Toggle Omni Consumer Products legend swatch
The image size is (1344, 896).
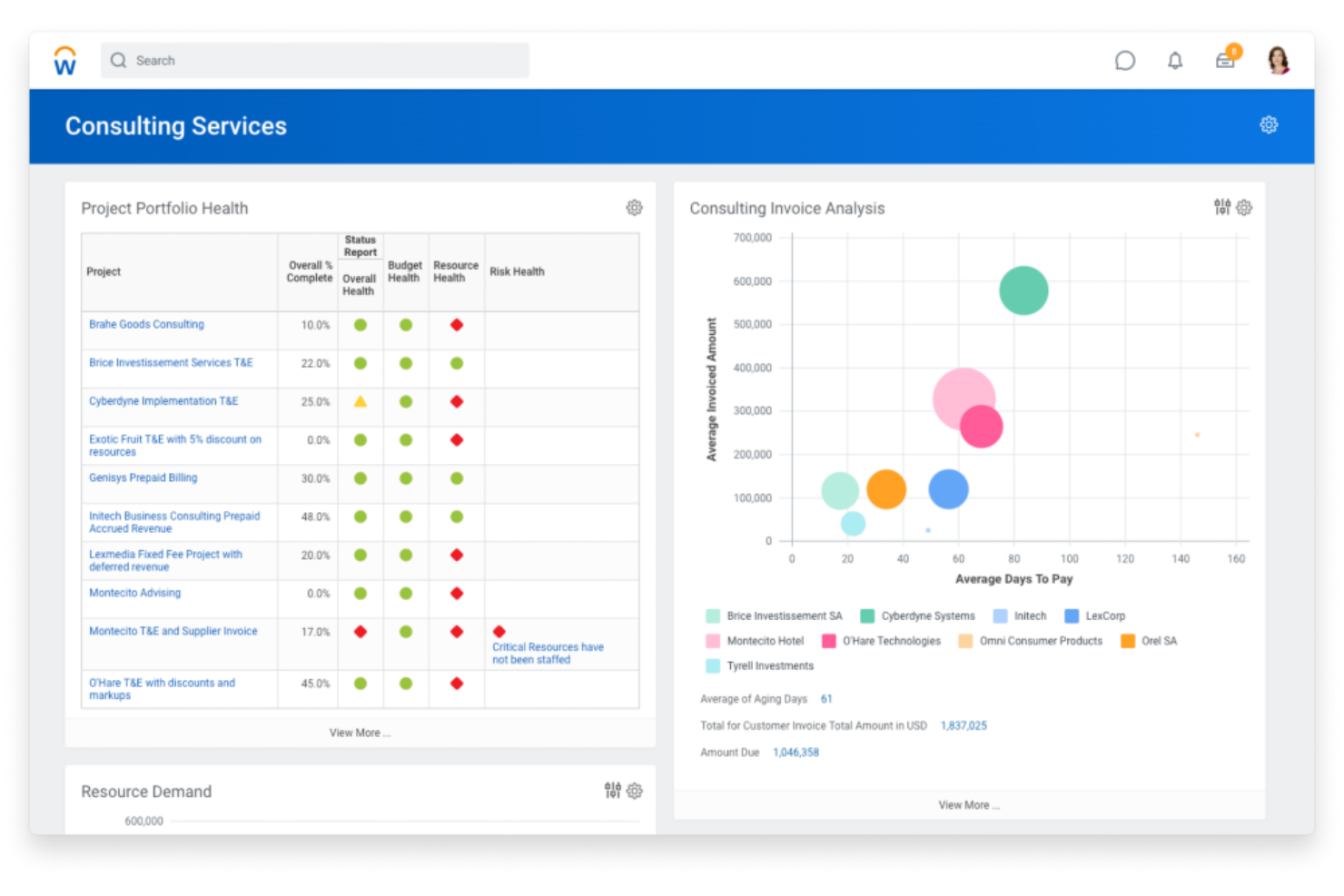click(965, 641)
